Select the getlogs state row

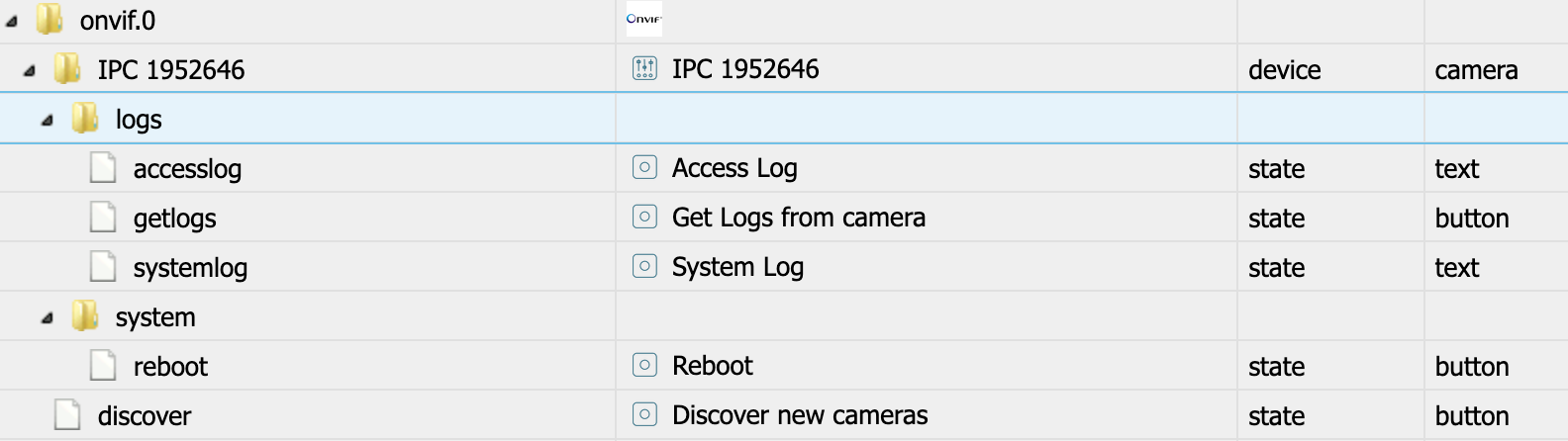175,219
